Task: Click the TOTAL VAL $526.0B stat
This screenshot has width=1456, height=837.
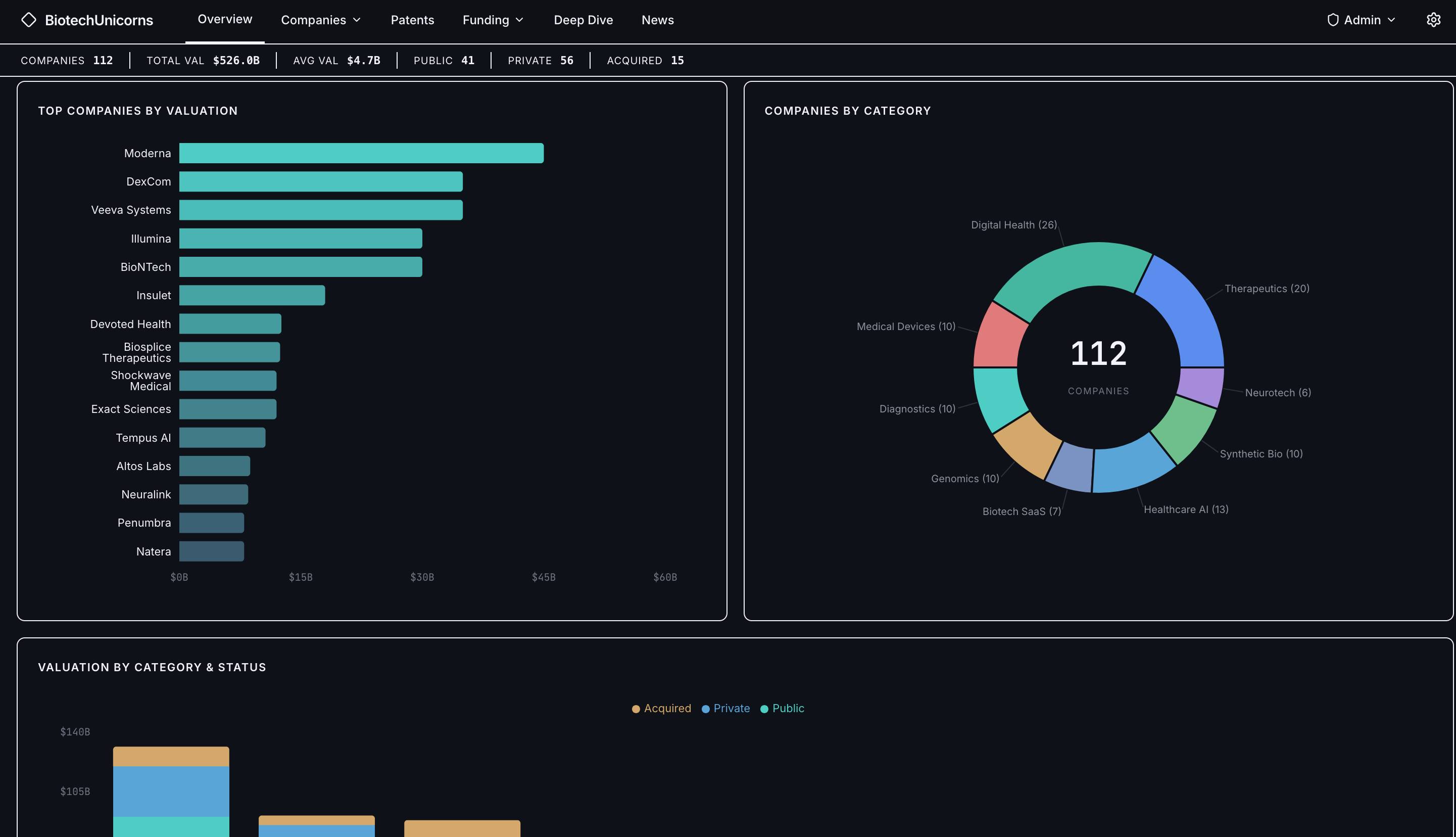Action: pos(203,60)
